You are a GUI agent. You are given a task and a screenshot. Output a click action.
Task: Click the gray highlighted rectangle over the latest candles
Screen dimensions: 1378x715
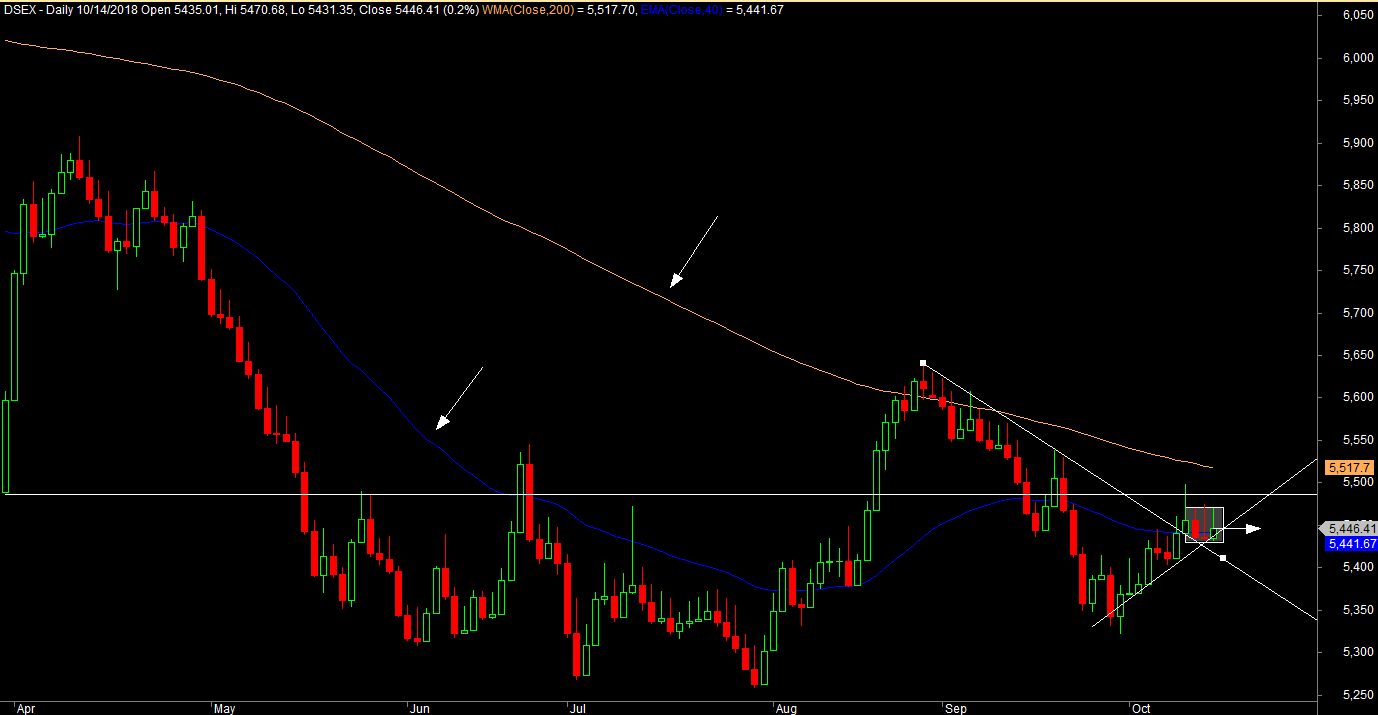[x=1204, y=525]
